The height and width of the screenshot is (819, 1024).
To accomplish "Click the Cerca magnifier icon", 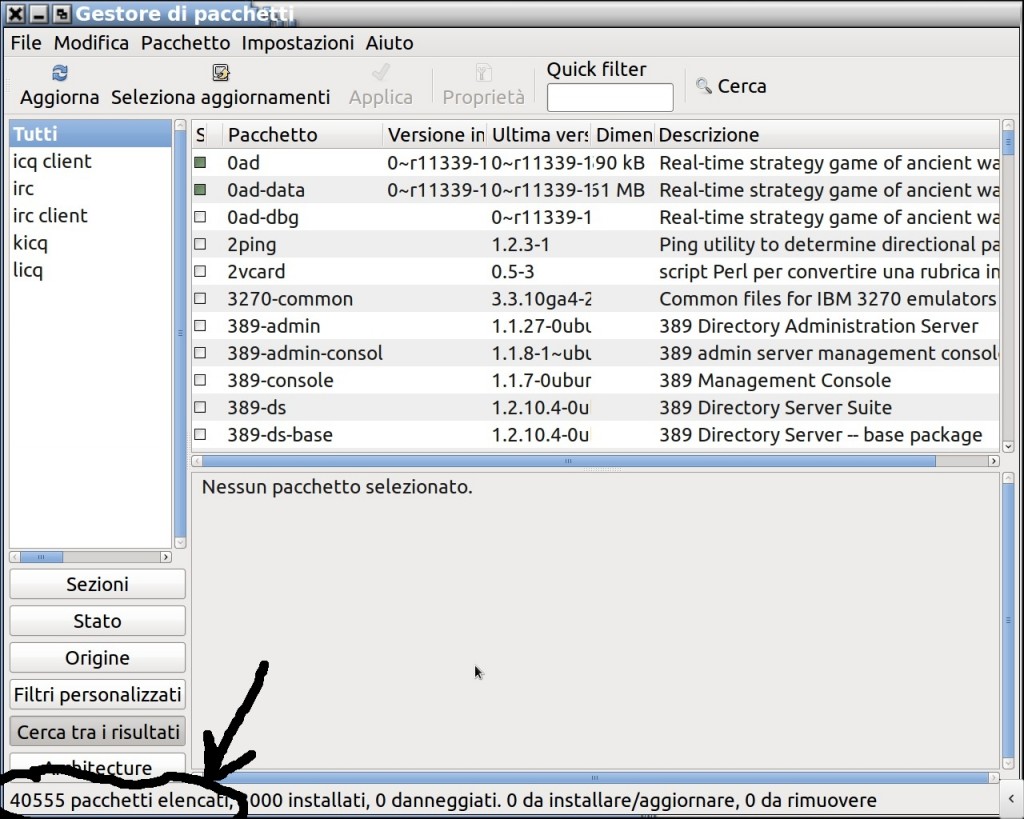I will pyautogui.click(x=703, y=86).
